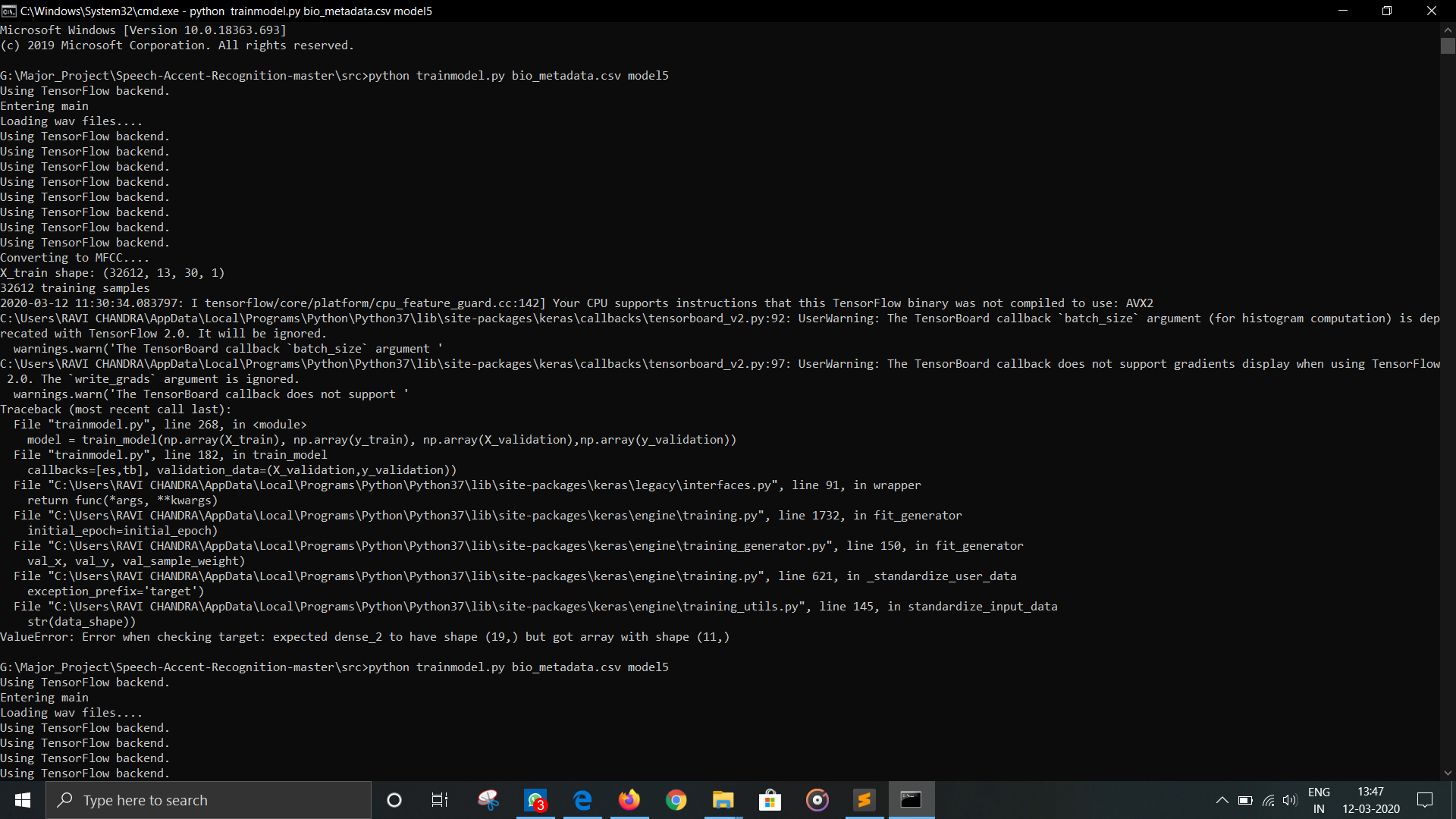
Task: Click the 'Microsoft Windows [Version 10.0.18363.693]' line
Action: coord(143,30)
